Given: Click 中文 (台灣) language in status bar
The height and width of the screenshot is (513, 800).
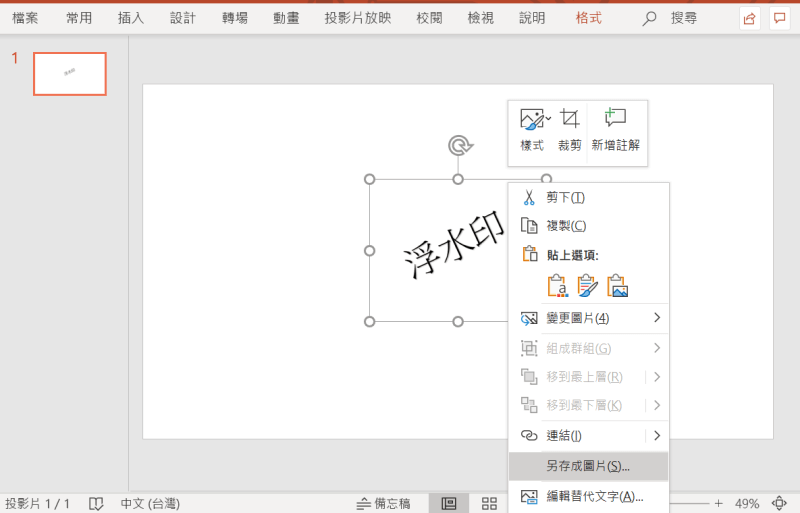Looking at the screenshot, I should click(x=150, y=504).
